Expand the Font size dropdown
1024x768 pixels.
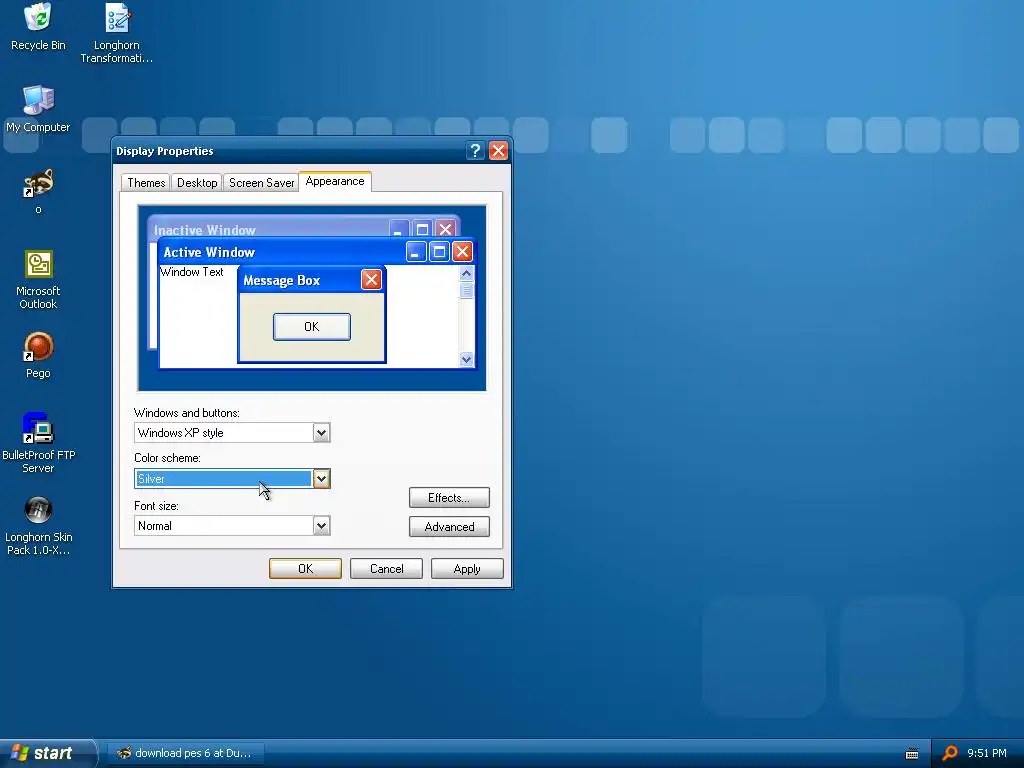321,526
